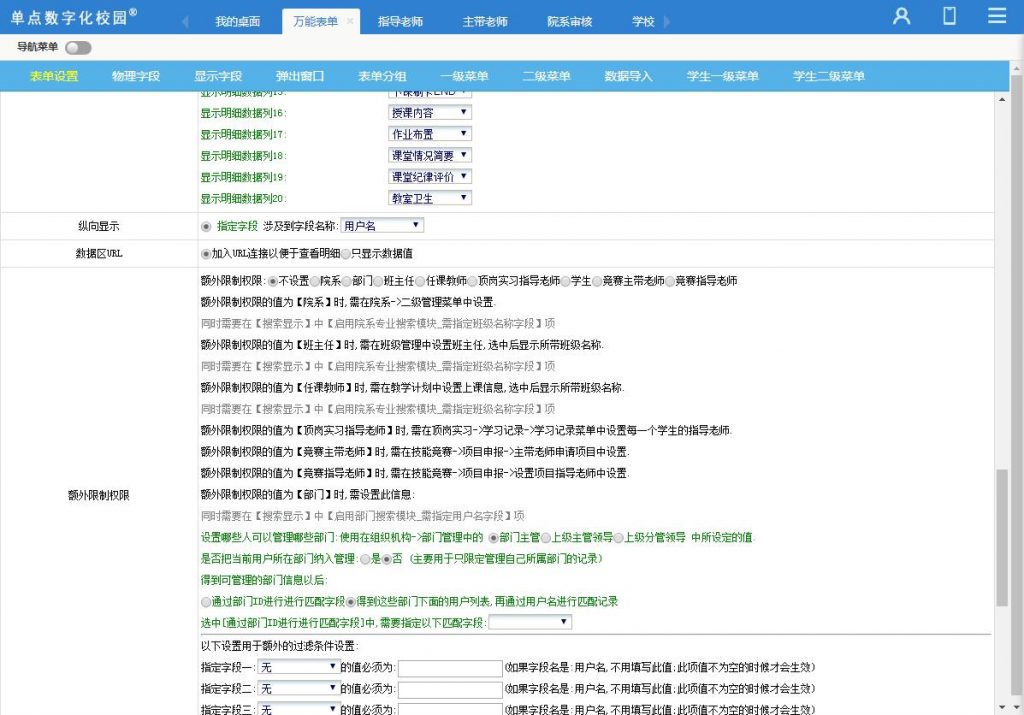Click the 额外限制权限 row label

(x=99, y=496)
